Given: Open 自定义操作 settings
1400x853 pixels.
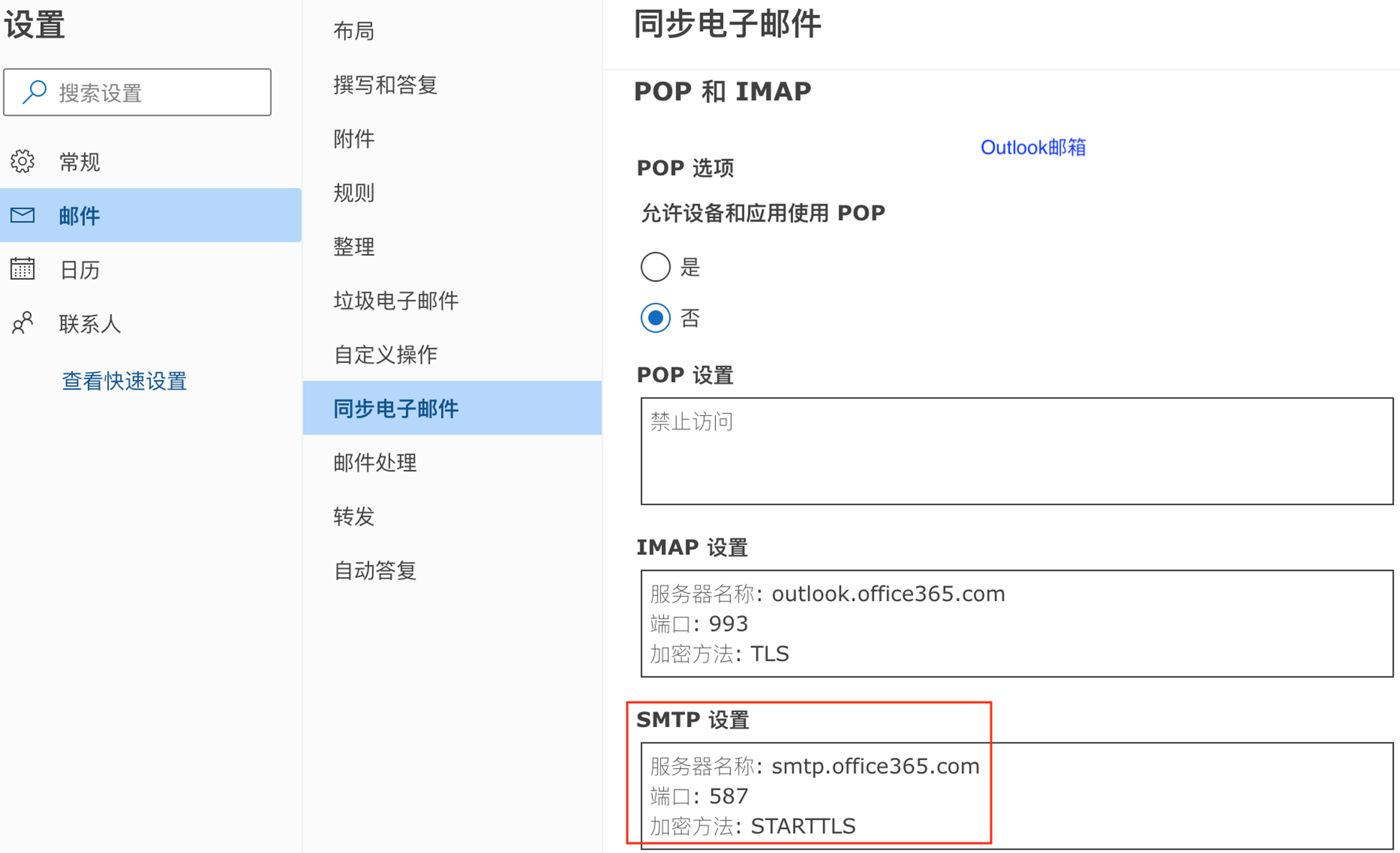Looking at the screenshot, I should (385, 355).
